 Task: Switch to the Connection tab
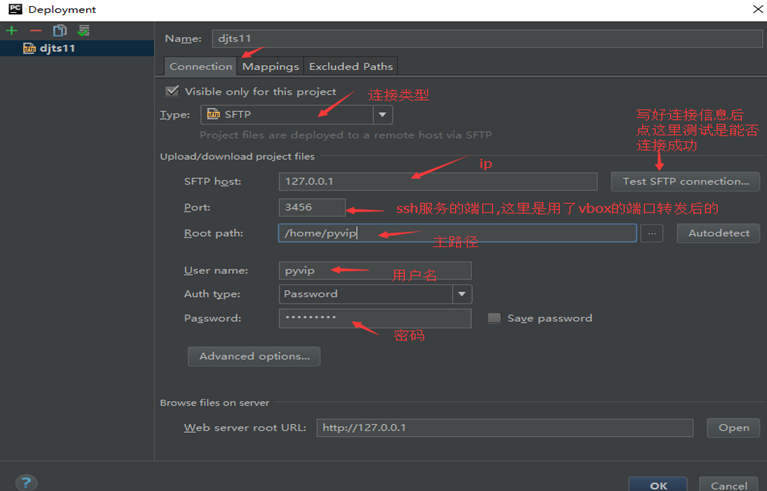(x=201, y=67)
